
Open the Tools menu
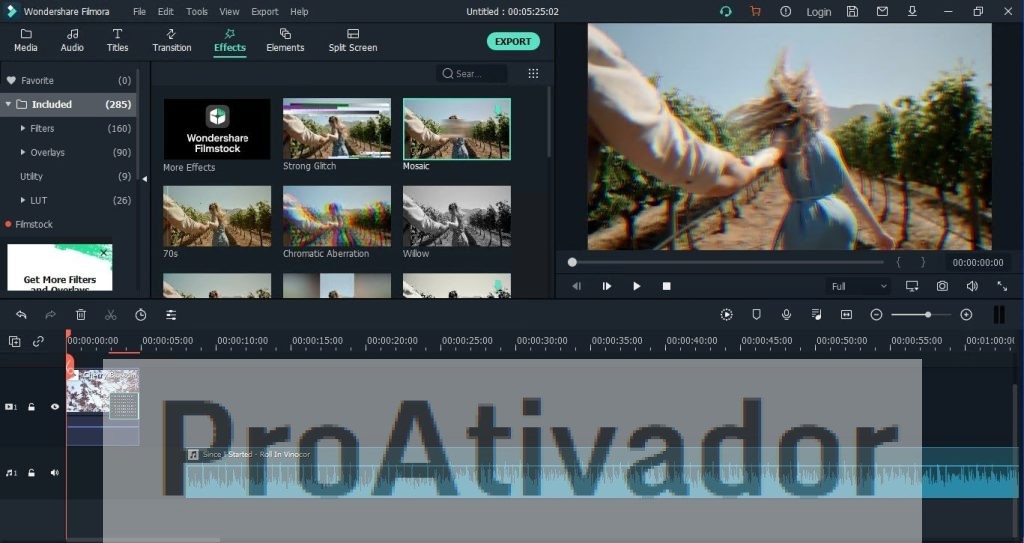(x=197, y=12)
